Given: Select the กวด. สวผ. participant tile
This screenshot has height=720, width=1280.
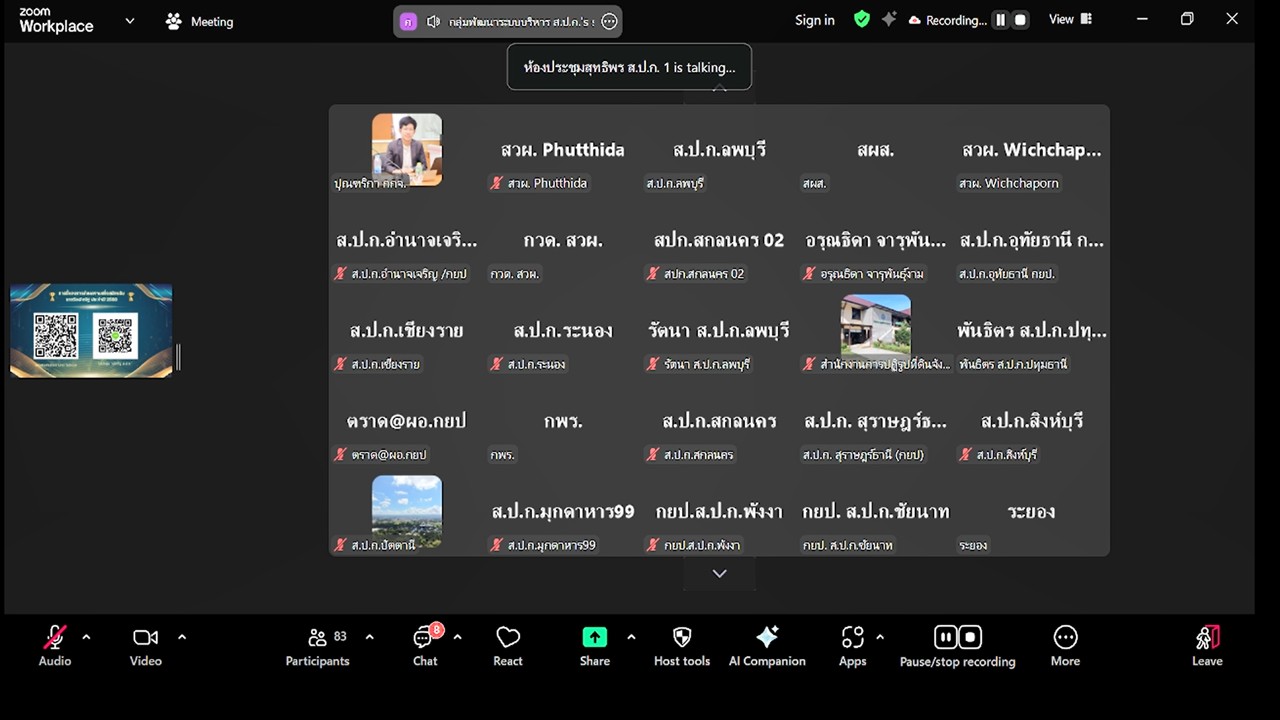Looking at the screenshot, I should point(563,241).
